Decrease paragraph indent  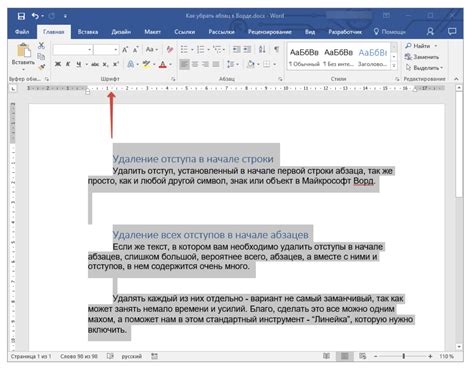click(236, 50)
